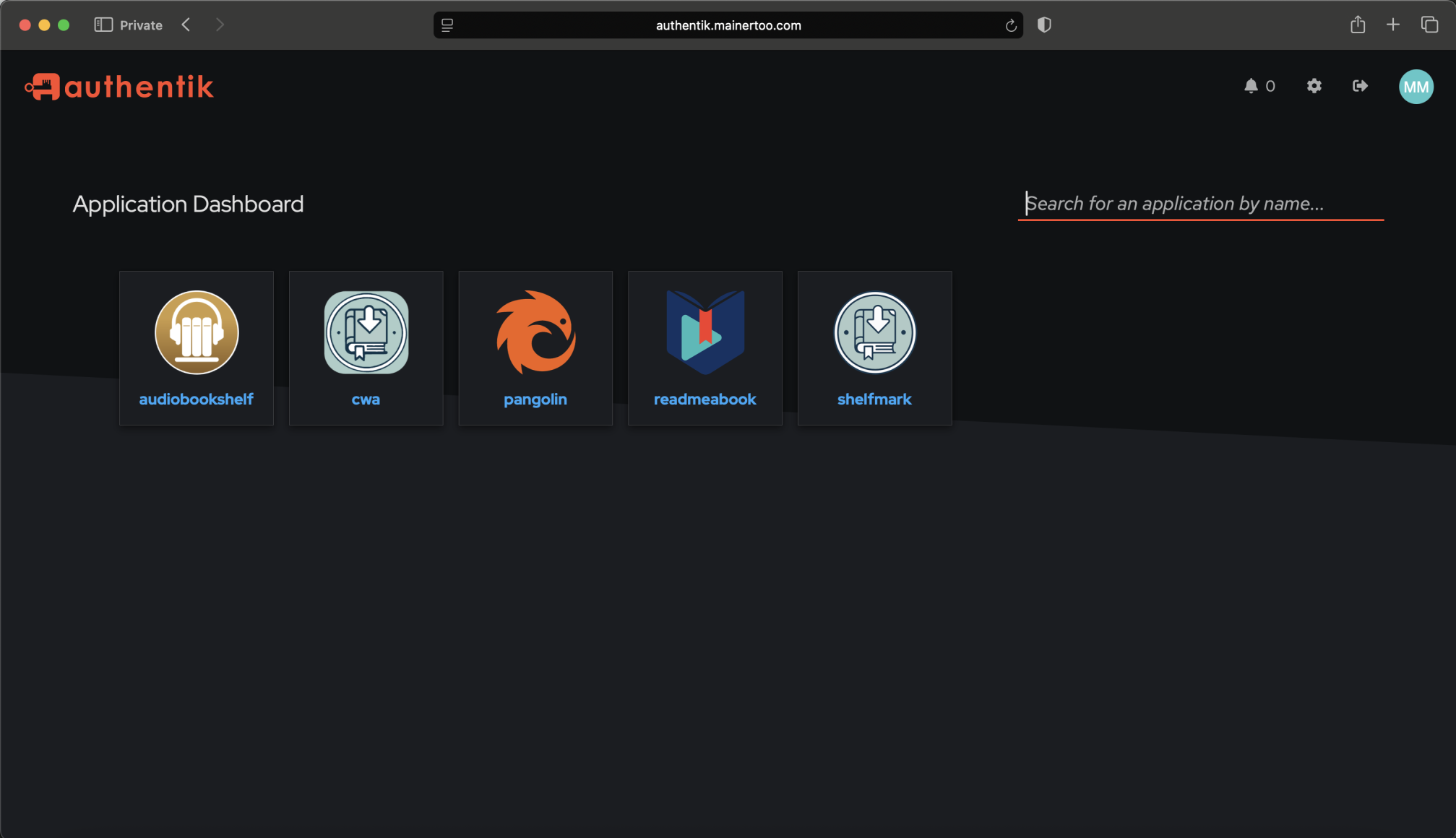The height and width of the screenshot is (838, 1456).
Task: Go forward in browser history
Action: 220,25
